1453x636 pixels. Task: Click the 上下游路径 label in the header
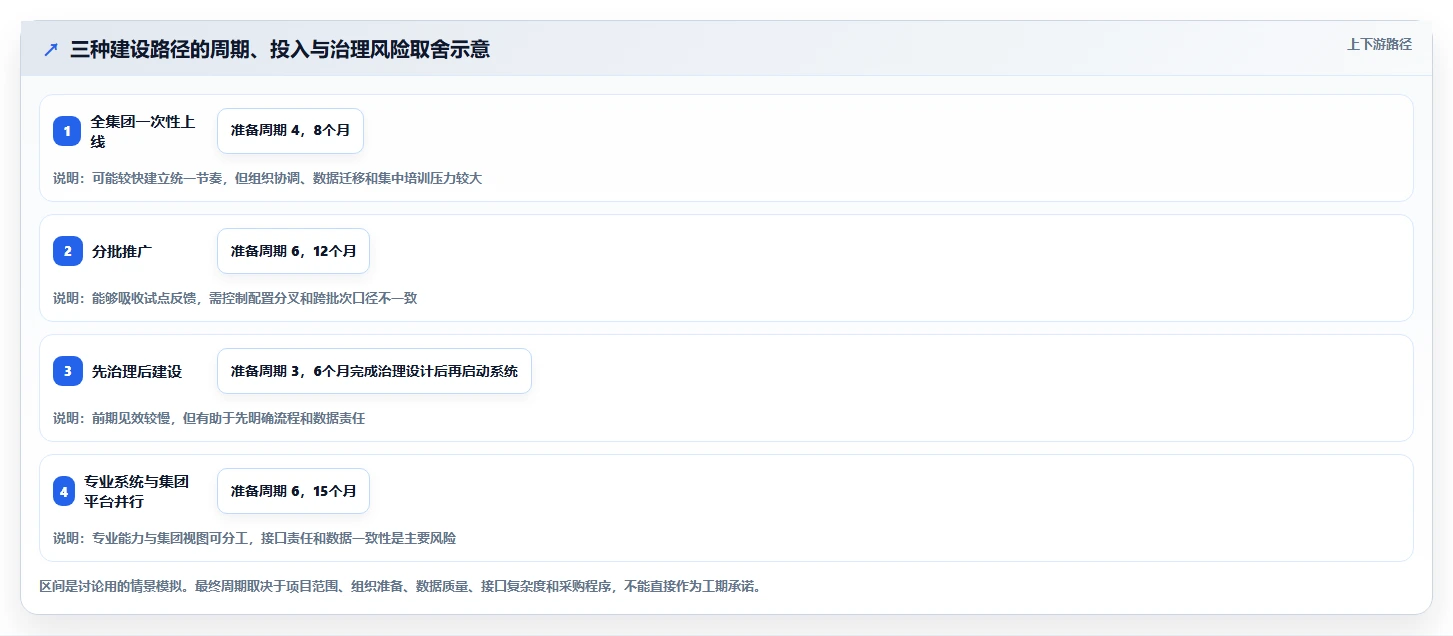click(1379, 44)
